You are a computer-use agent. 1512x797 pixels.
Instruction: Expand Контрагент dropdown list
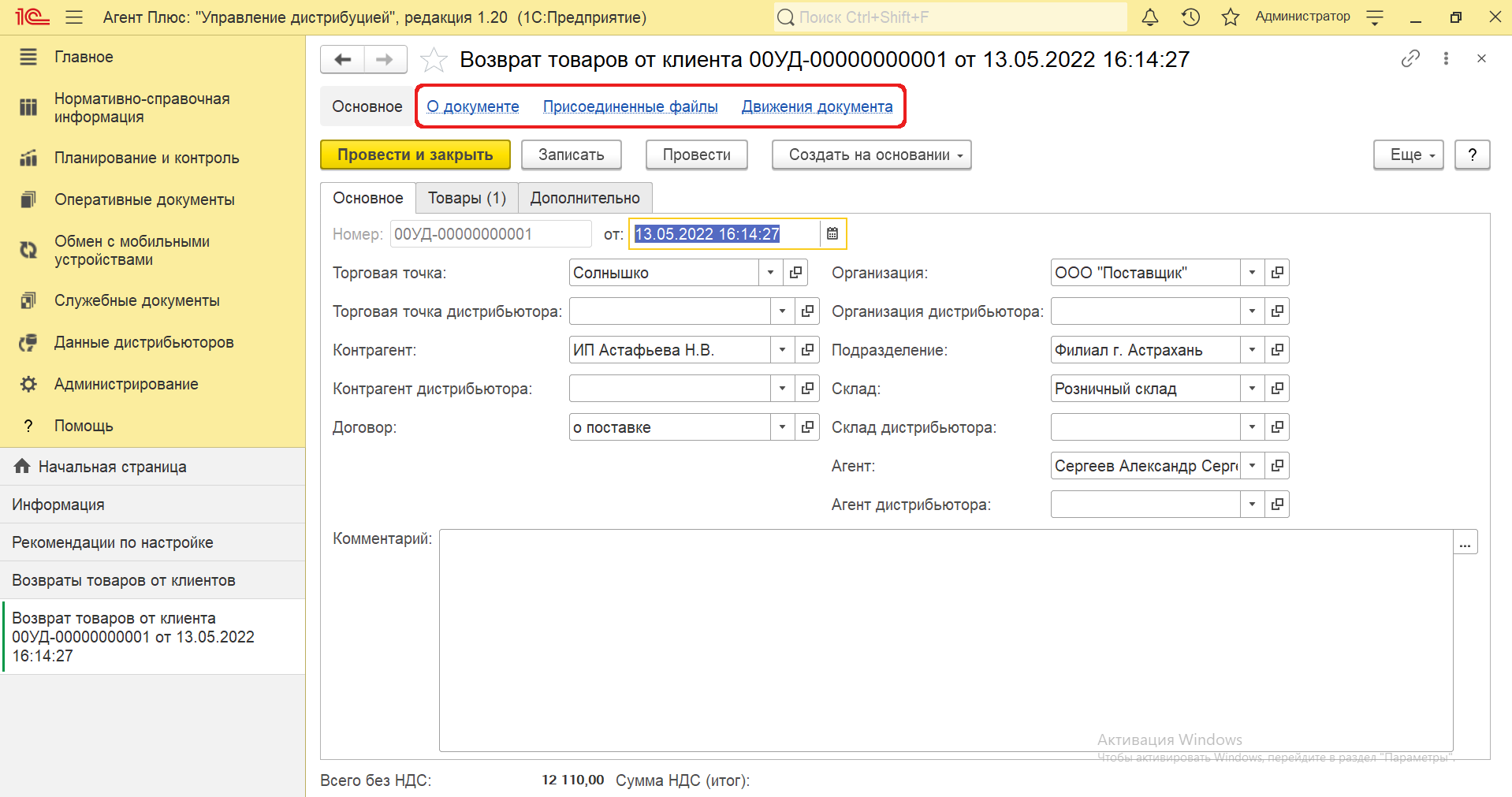pos(782,349)
